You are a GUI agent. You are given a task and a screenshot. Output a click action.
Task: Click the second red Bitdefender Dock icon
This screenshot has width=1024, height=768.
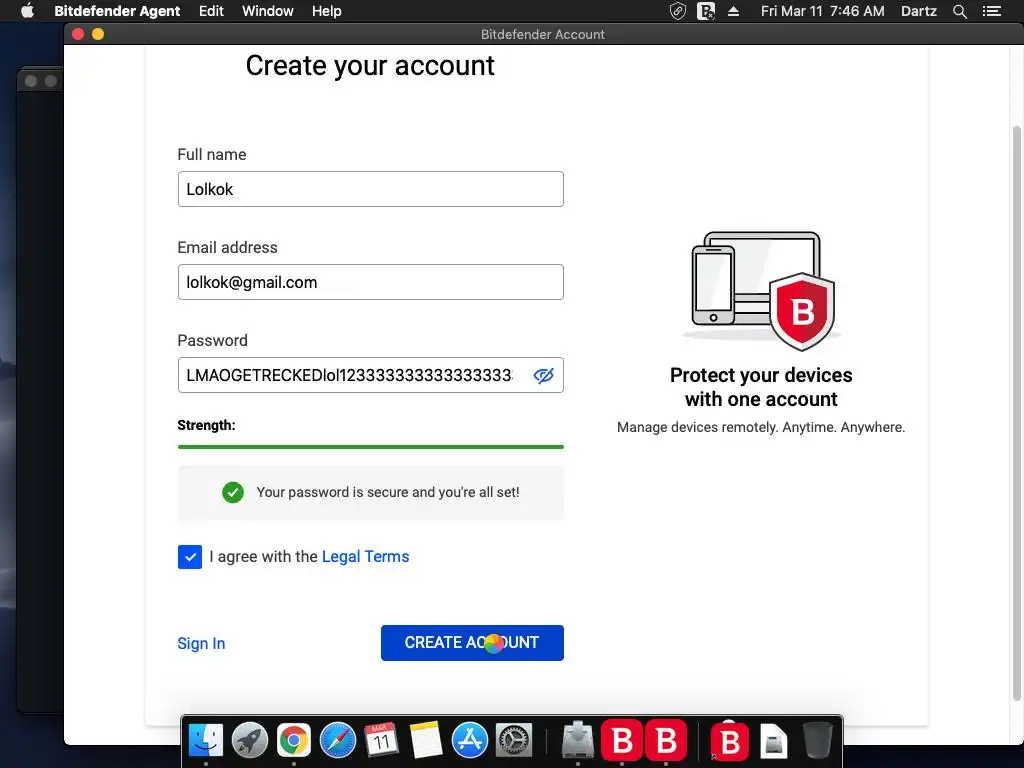click(665, 741)
